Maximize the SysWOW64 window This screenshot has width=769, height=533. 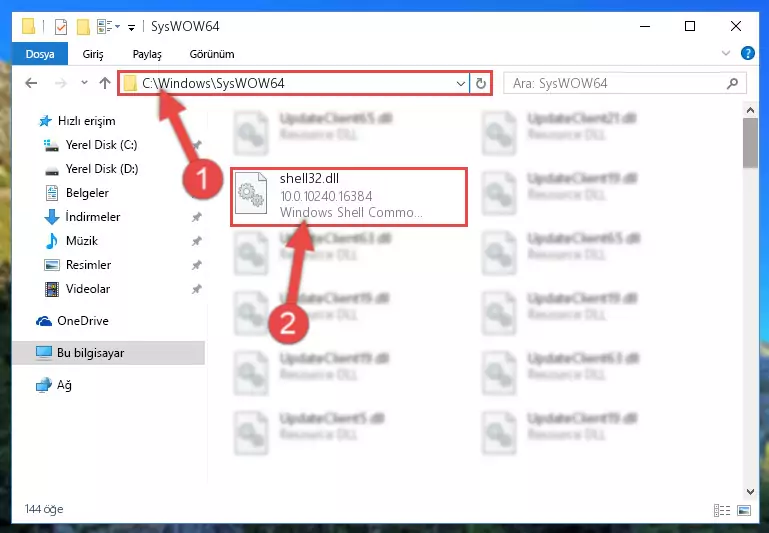[690, 26]
